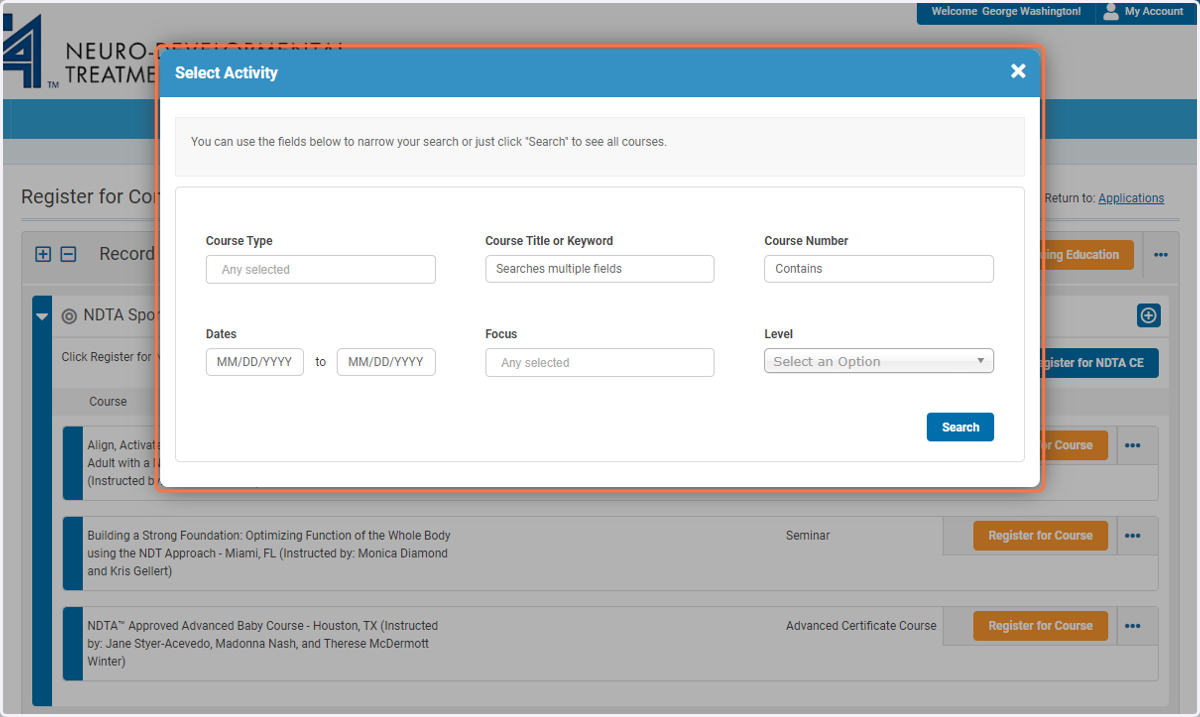The width and height of the screenshot is (1200, 717).
Task: Click the 'NDTA Approved Advanced Baby Course' title
Action: pyautogui.click(x=263, y=643)
